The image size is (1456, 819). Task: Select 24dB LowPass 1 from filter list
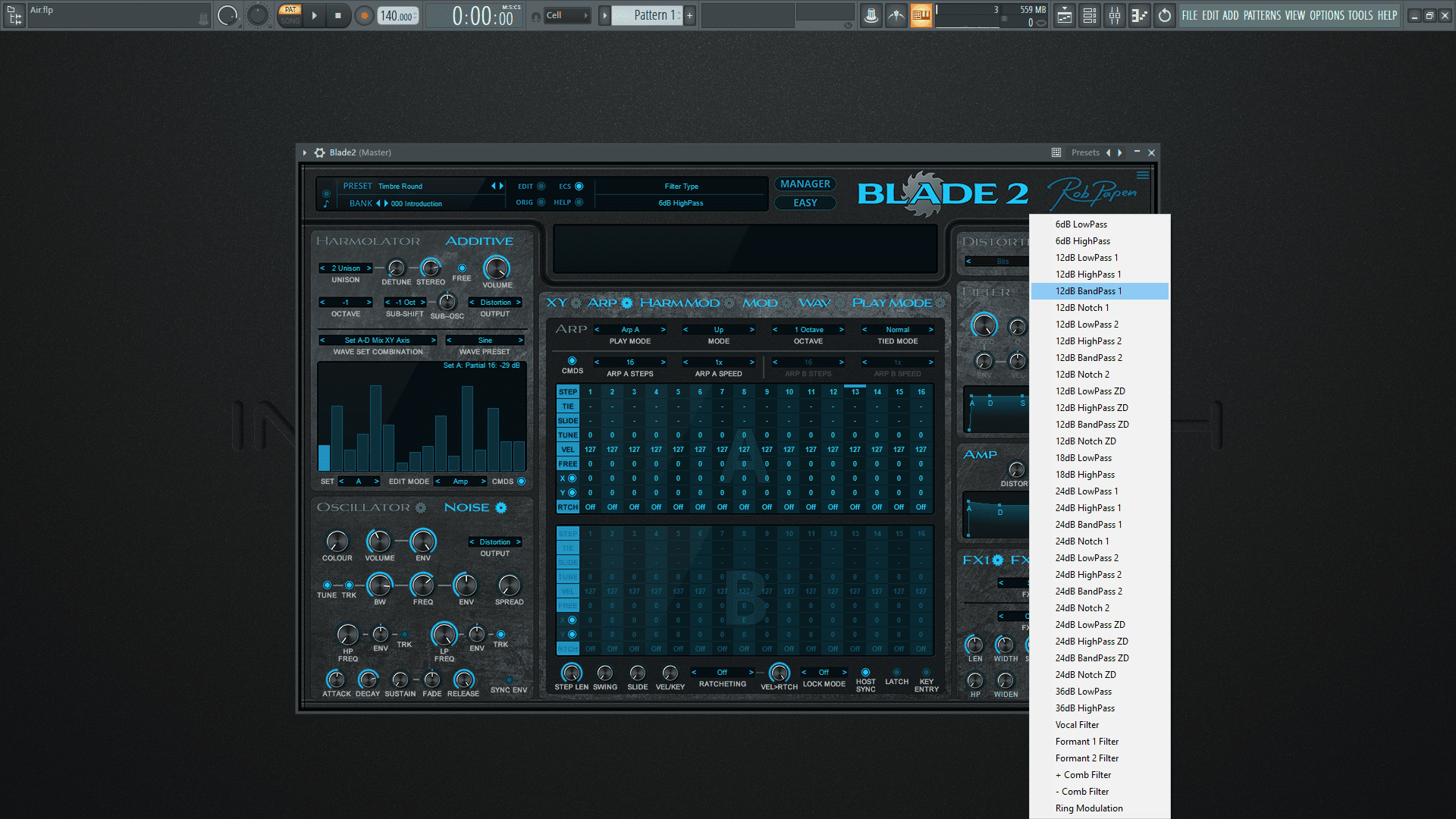[1100, 491]
